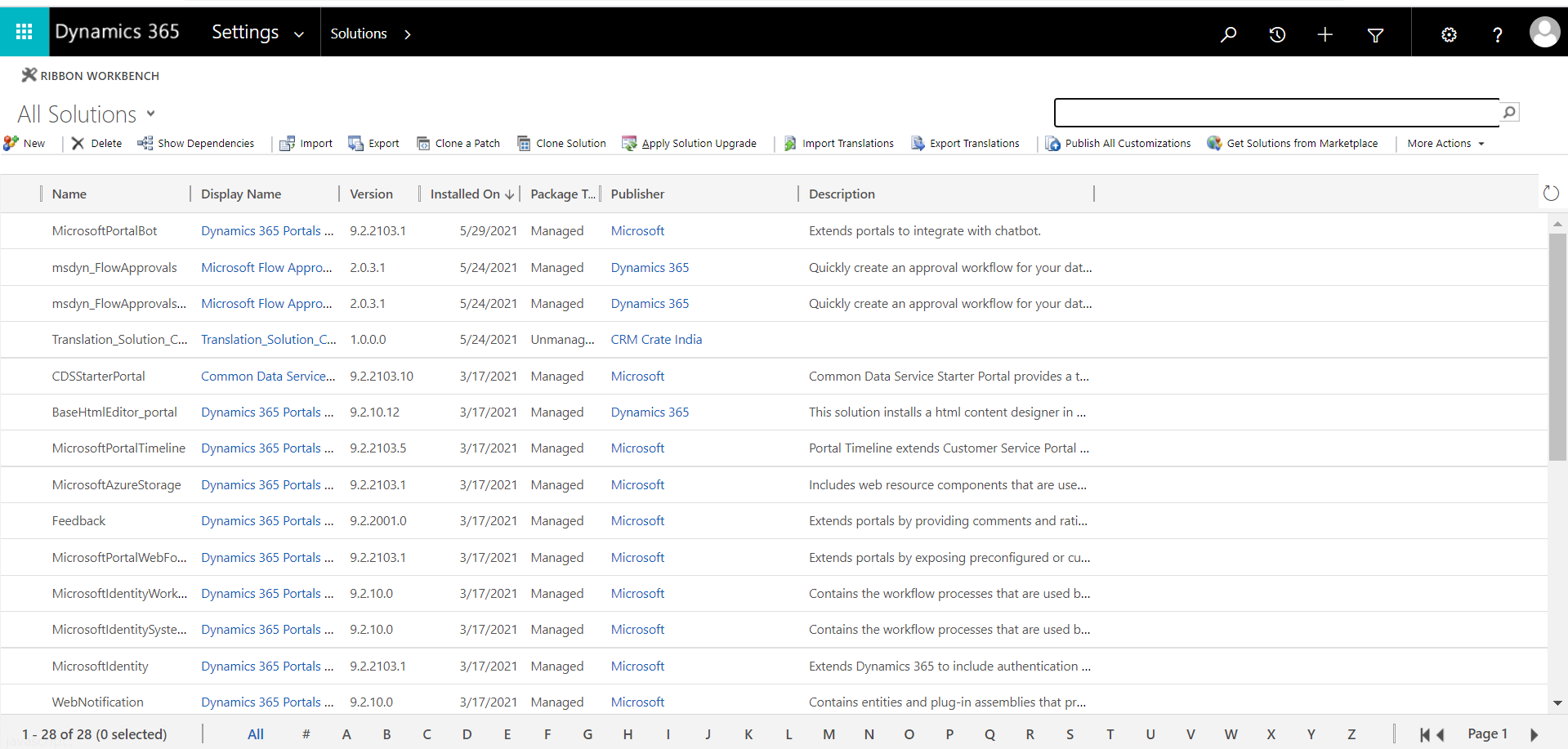This screenshot has height=749, width=1568.
Task: Open the Settings area dropdown
Action: (257, 33)
